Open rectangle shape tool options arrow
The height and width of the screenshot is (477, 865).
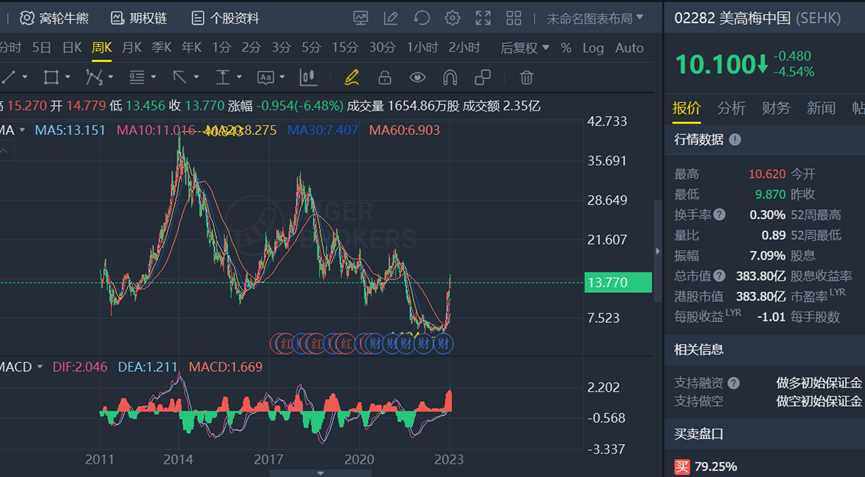[x=67, y=77]
